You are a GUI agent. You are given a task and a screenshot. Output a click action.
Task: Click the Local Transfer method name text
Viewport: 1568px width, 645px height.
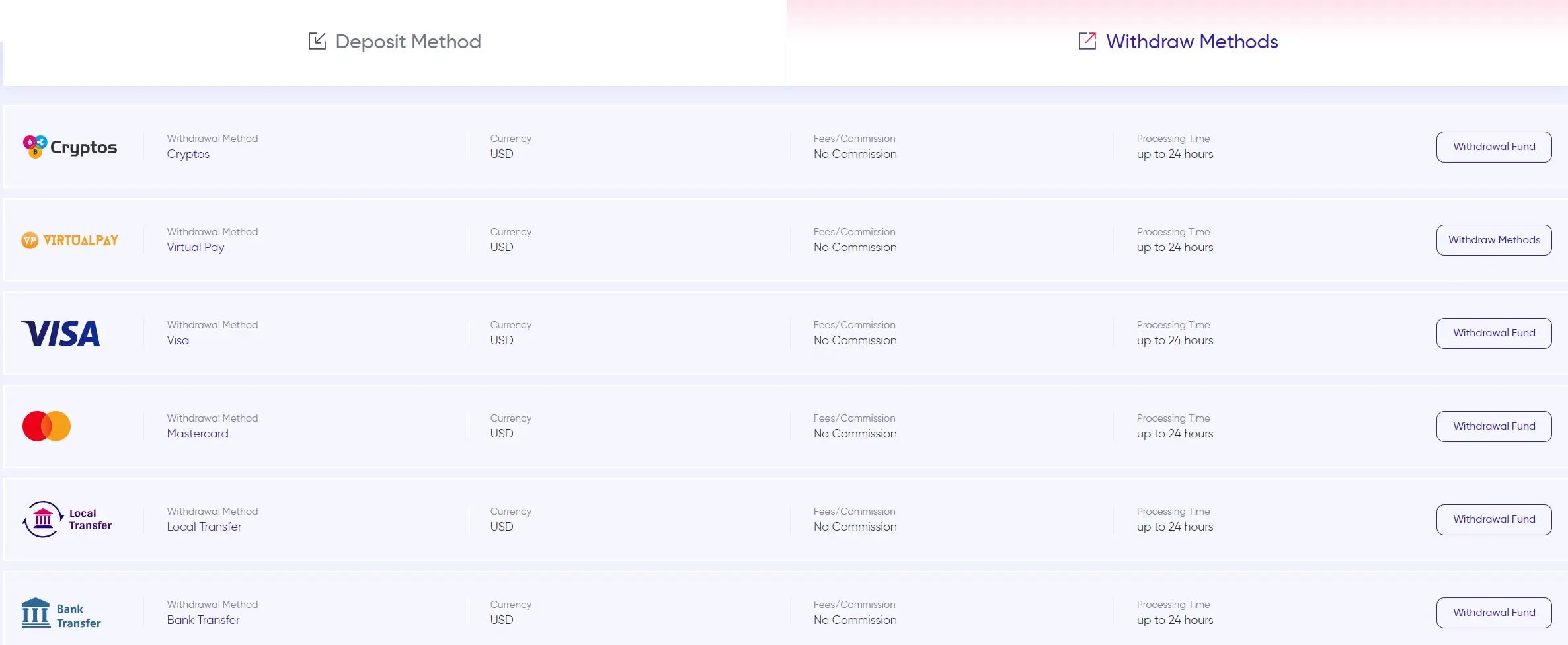click(x=204, y=527)
